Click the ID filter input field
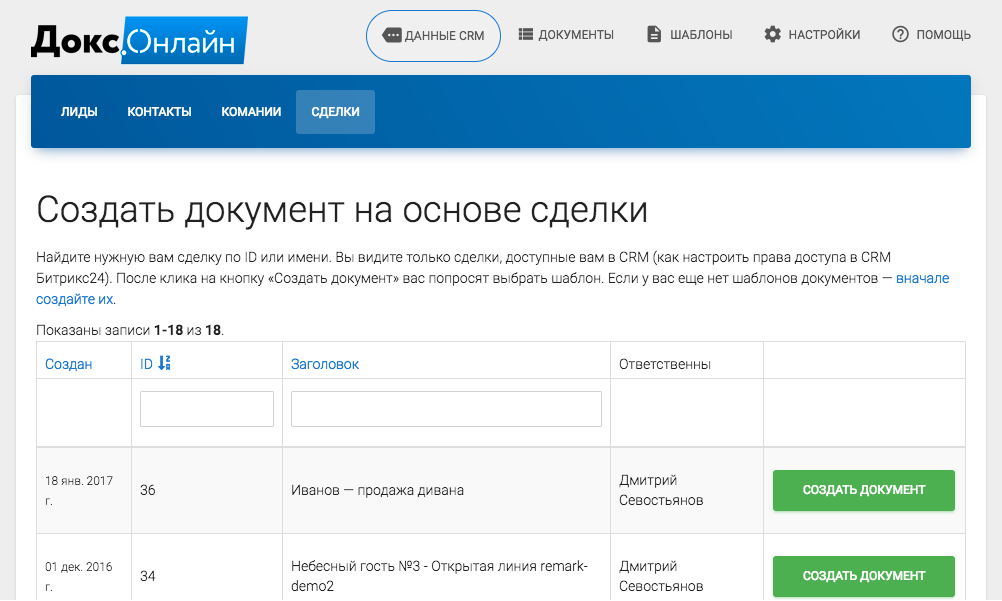The height and width of the screenshot is (601, 1002). click(x=206, y=408)
